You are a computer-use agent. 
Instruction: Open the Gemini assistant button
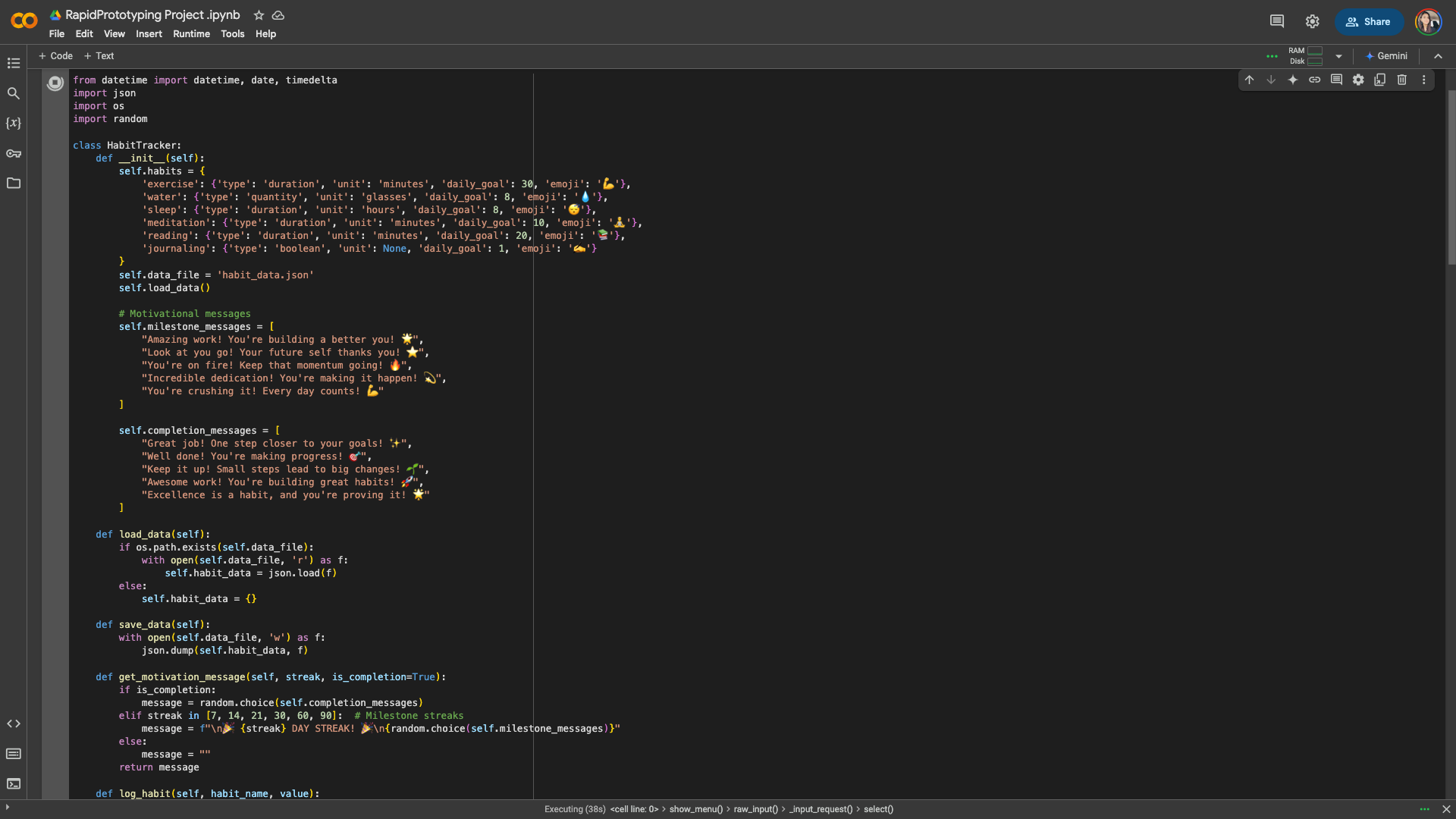[1386, 56]
